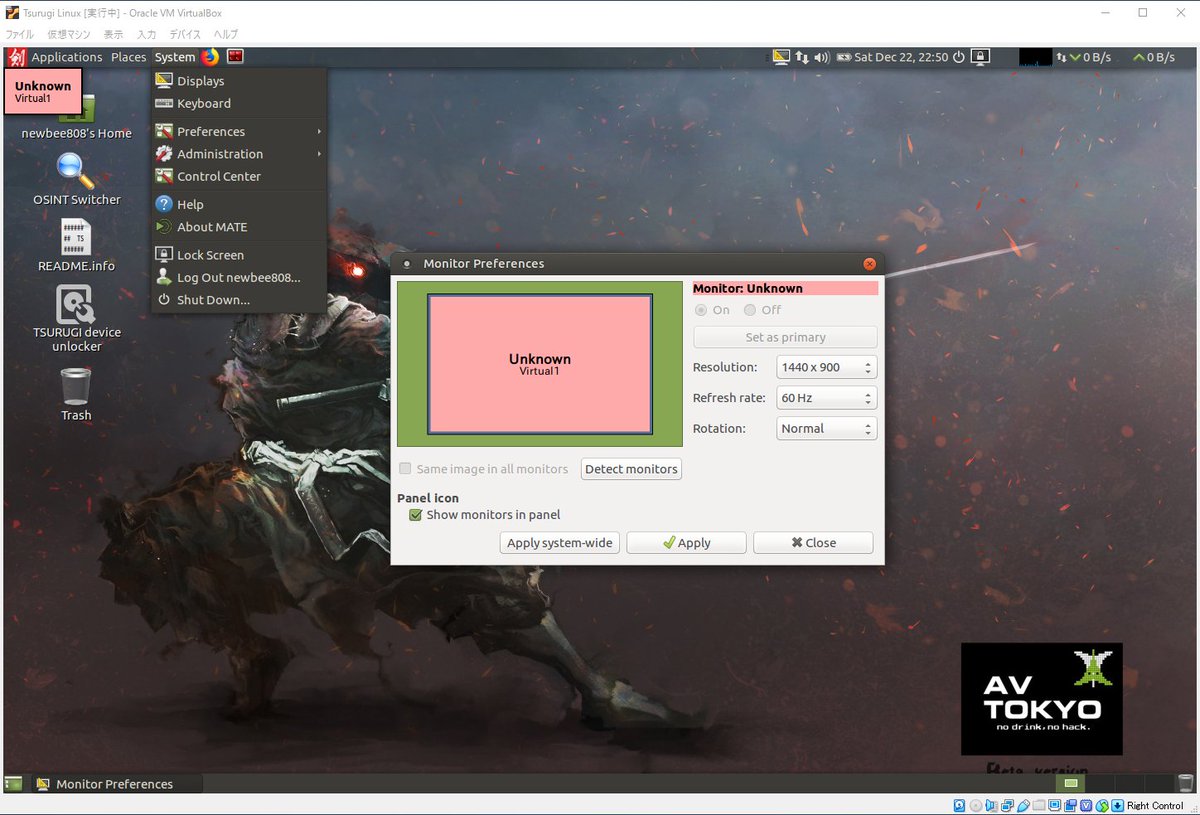Click the Apply system-wide button
The width and height of the screenshot is (1200, 815).
[x=559, y=542]
